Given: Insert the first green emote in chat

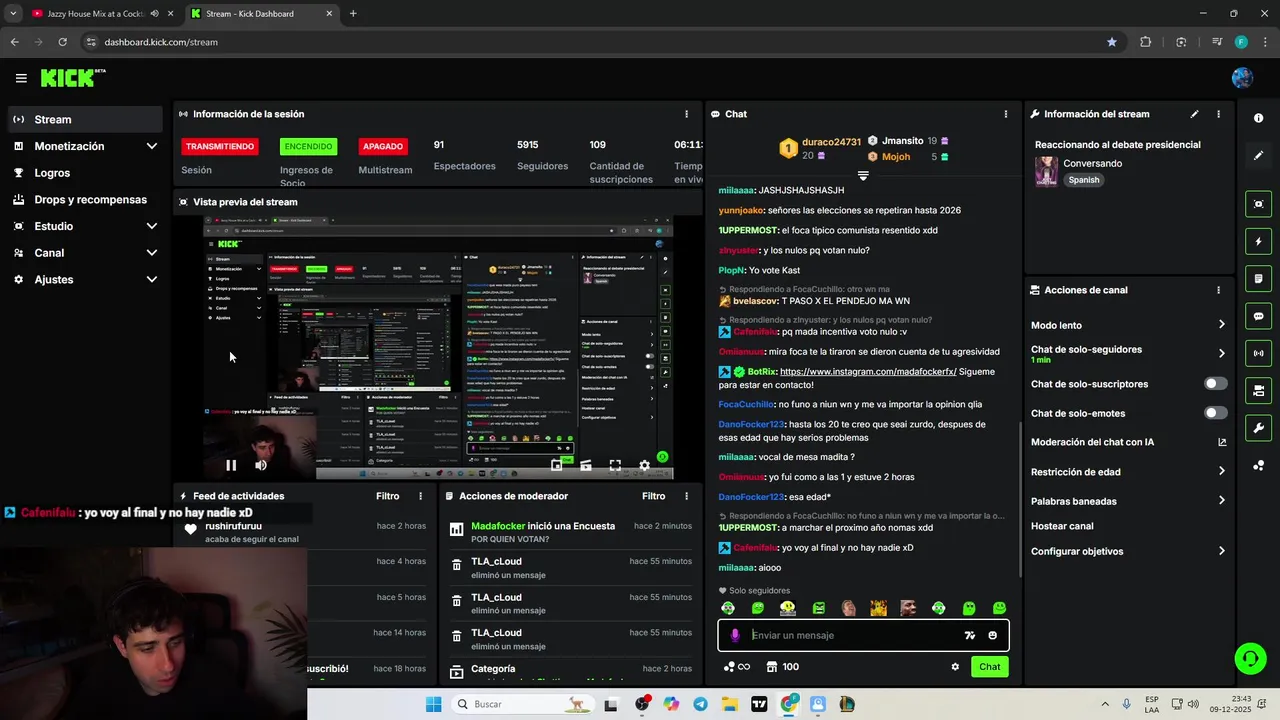Looking at the screenshot, I should click(x=728, y=608).
